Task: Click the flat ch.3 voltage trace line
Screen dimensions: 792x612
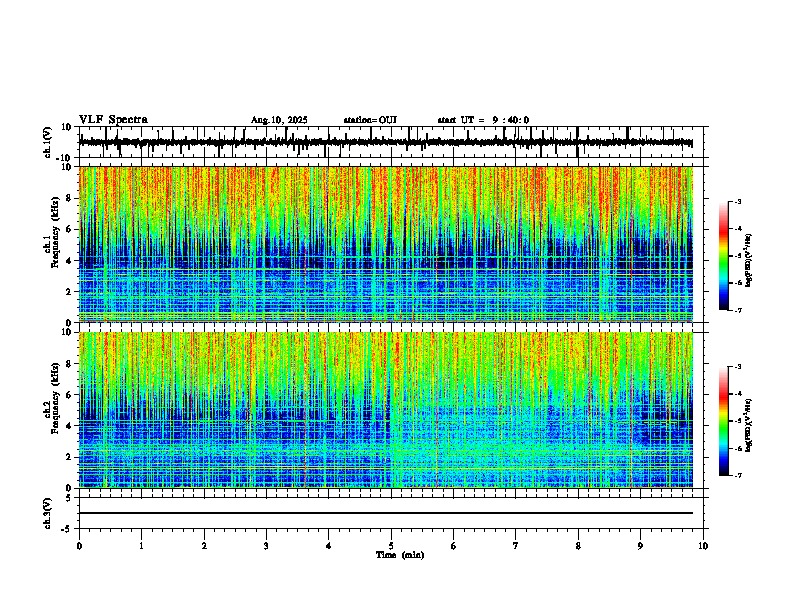Action: click(x=386, y=513)
